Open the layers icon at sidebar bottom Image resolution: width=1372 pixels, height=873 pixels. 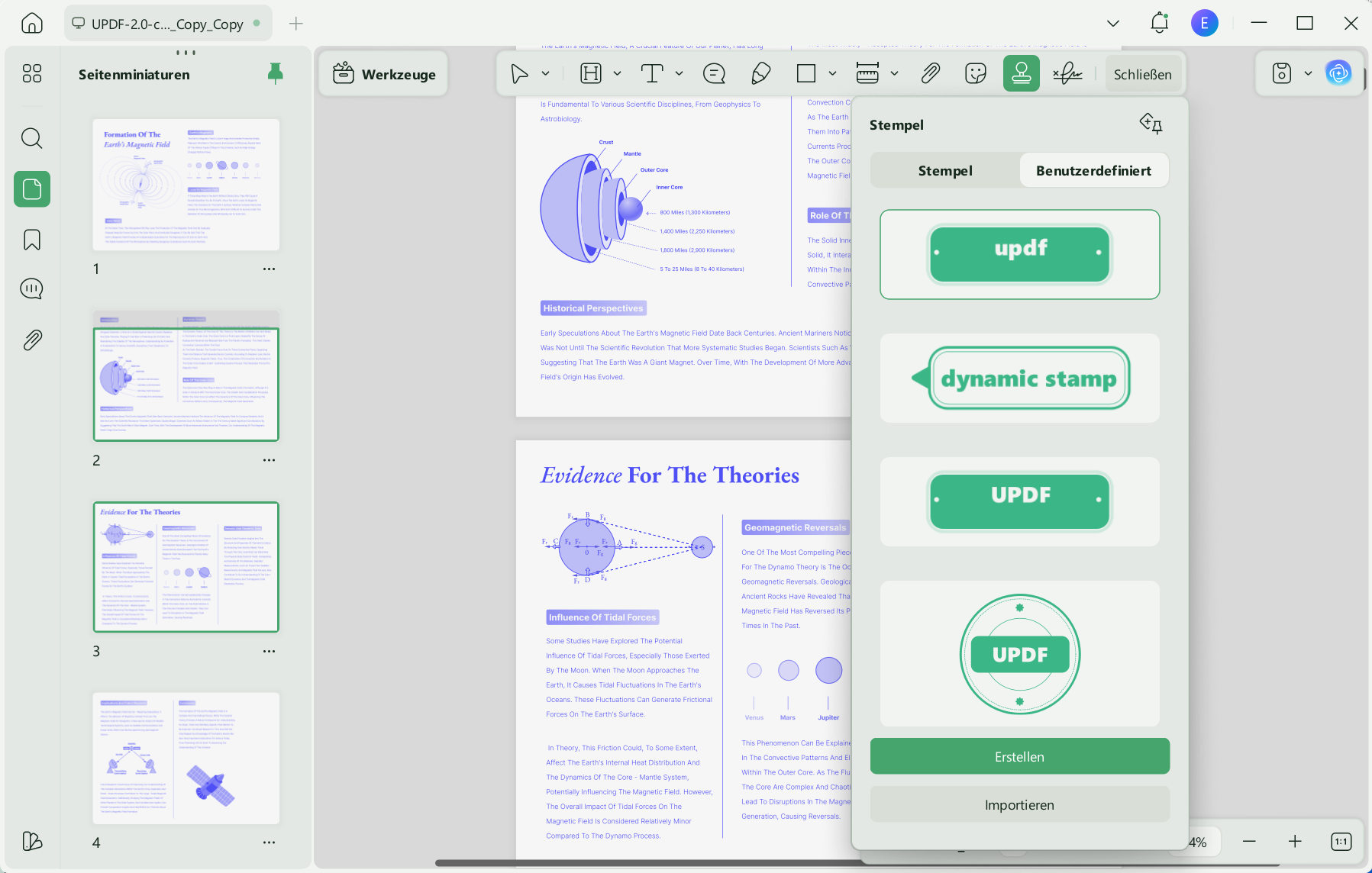pyautogui.click(x=32, y=841)
